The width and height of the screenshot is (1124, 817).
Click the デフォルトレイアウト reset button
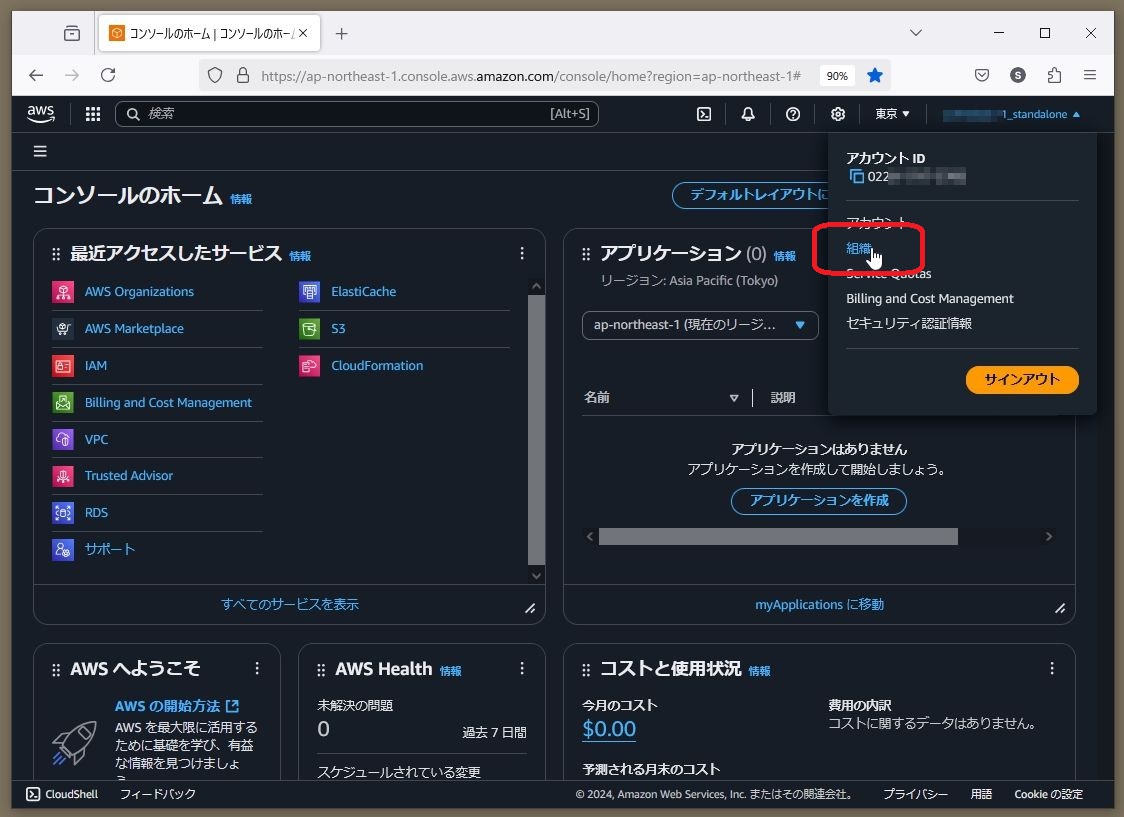pos(750,195)
